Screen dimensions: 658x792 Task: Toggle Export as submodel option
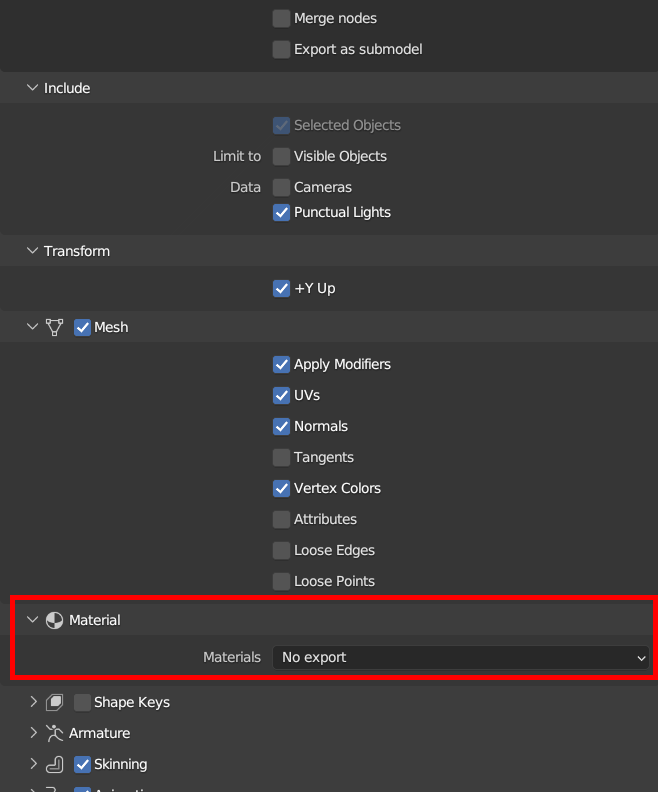(282, 49)
